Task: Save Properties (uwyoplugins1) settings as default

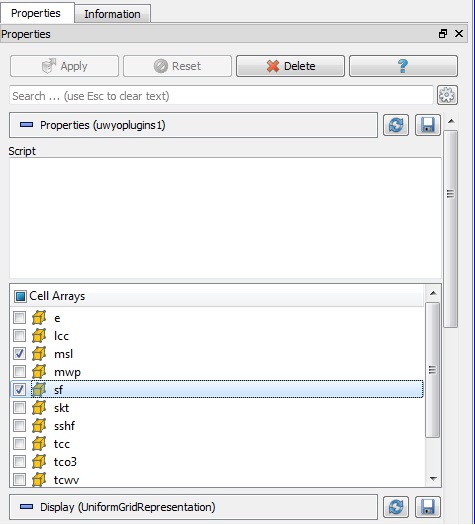Action: (428, 125)
